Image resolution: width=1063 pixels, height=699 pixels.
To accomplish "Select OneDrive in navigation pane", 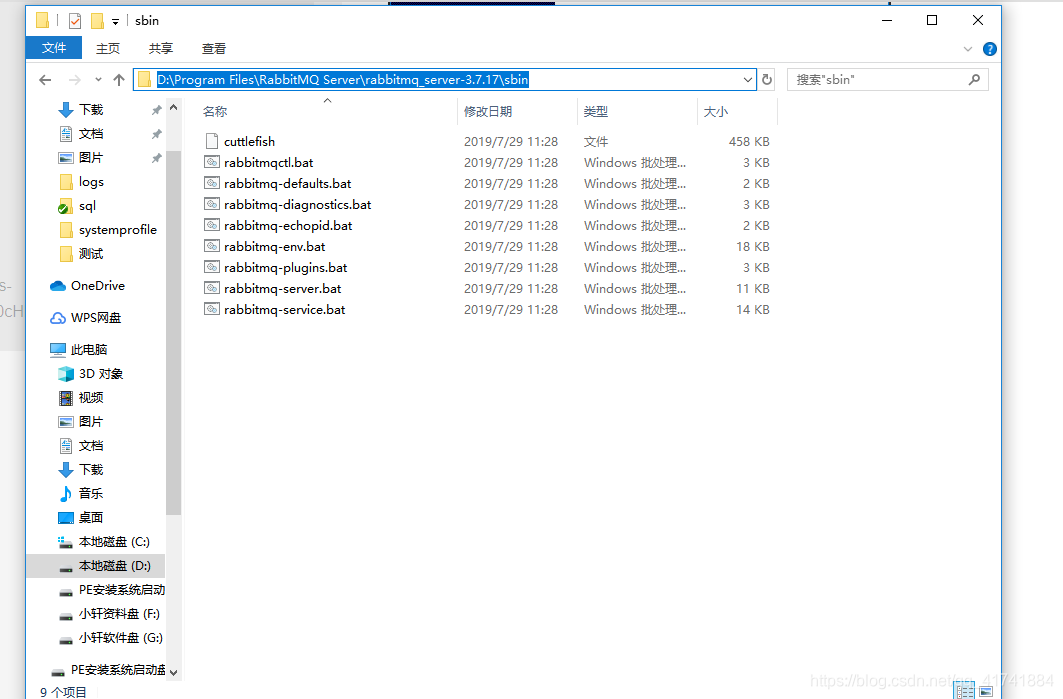I will click(98, 286).
